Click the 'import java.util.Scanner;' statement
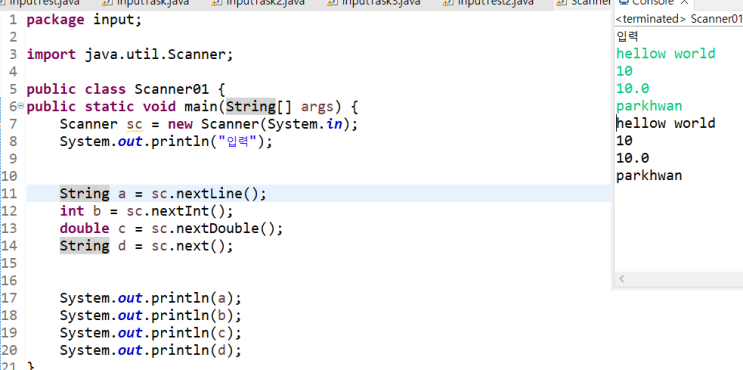Screen dimensions: 743x370 (130, 54)
